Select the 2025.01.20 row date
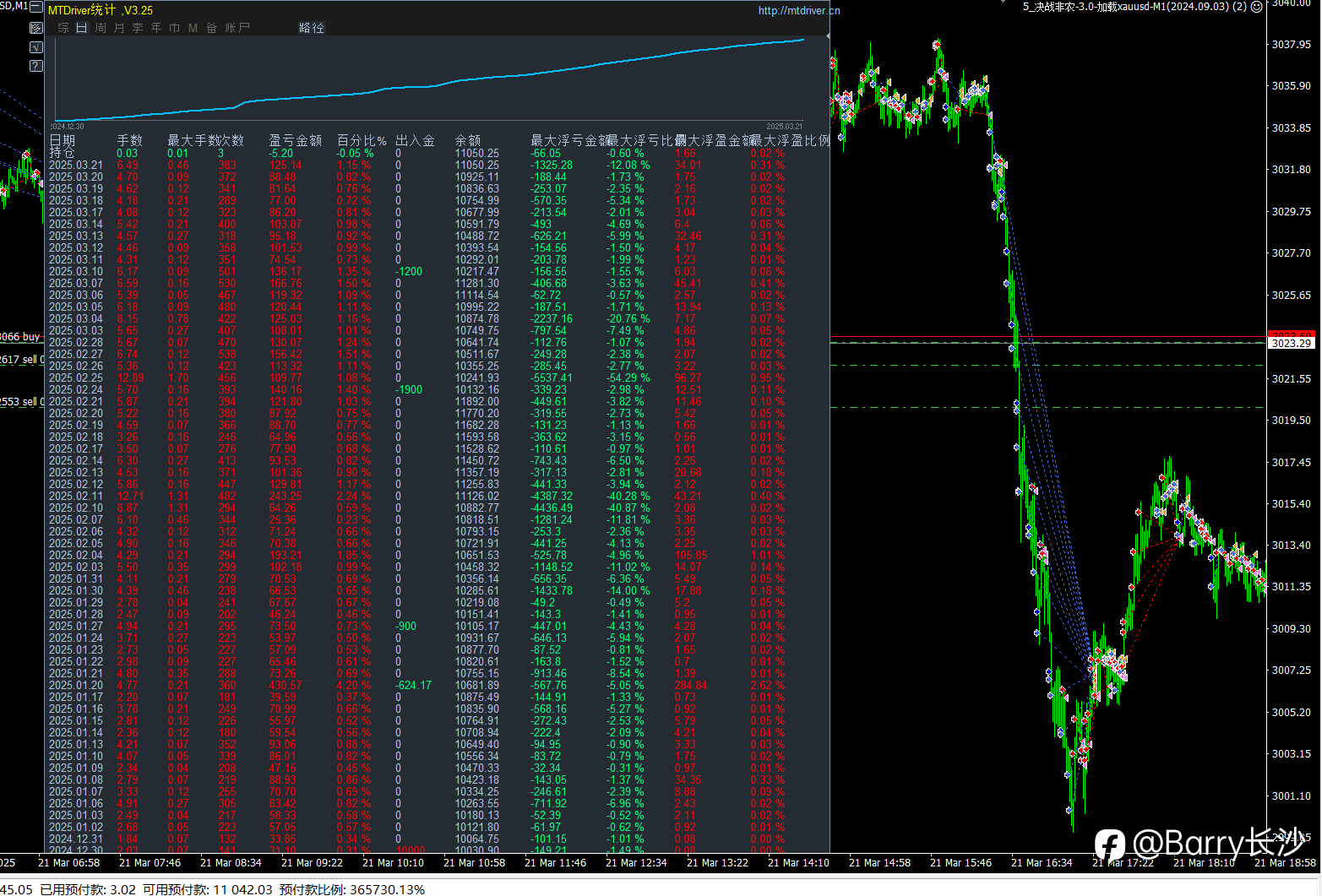Screen dimensions: 1322x896 click(x=76, y=685)
